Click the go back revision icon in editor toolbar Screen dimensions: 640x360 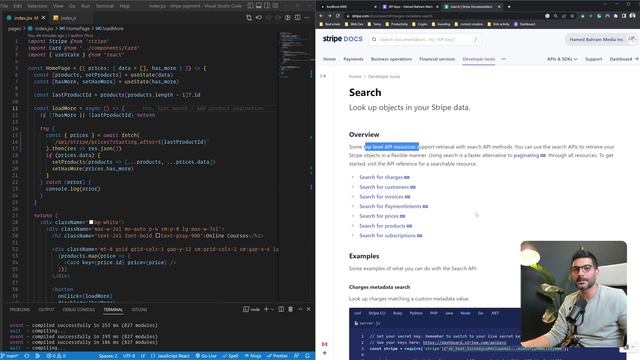click(259, 18)
